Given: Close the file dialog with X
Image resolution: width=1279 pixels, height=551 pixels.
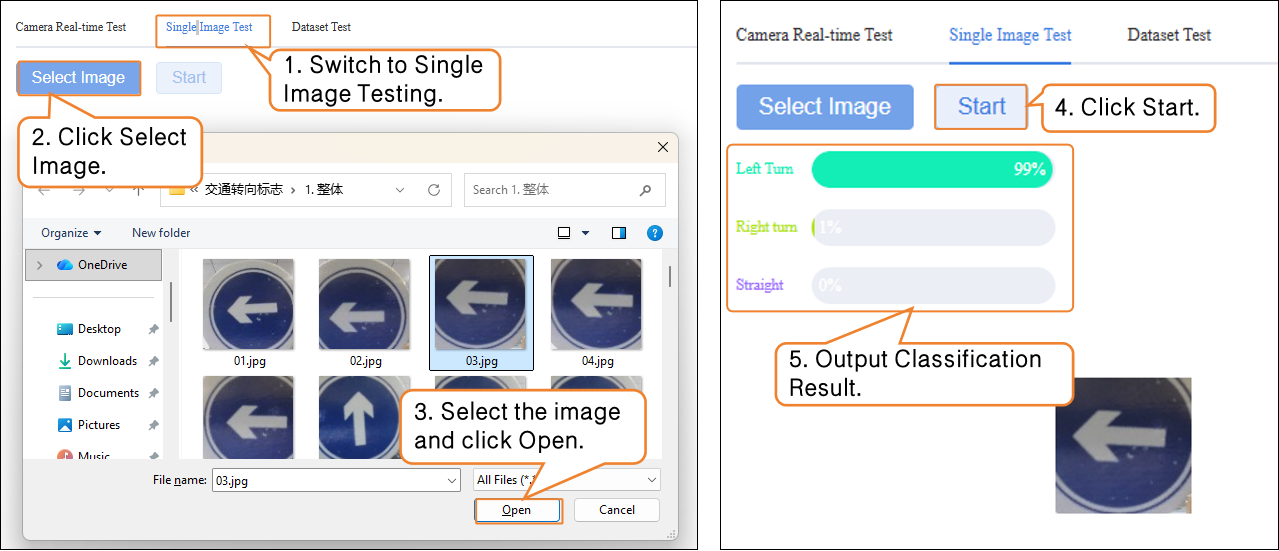Looking at the screenshot, I should coord(662,147).
